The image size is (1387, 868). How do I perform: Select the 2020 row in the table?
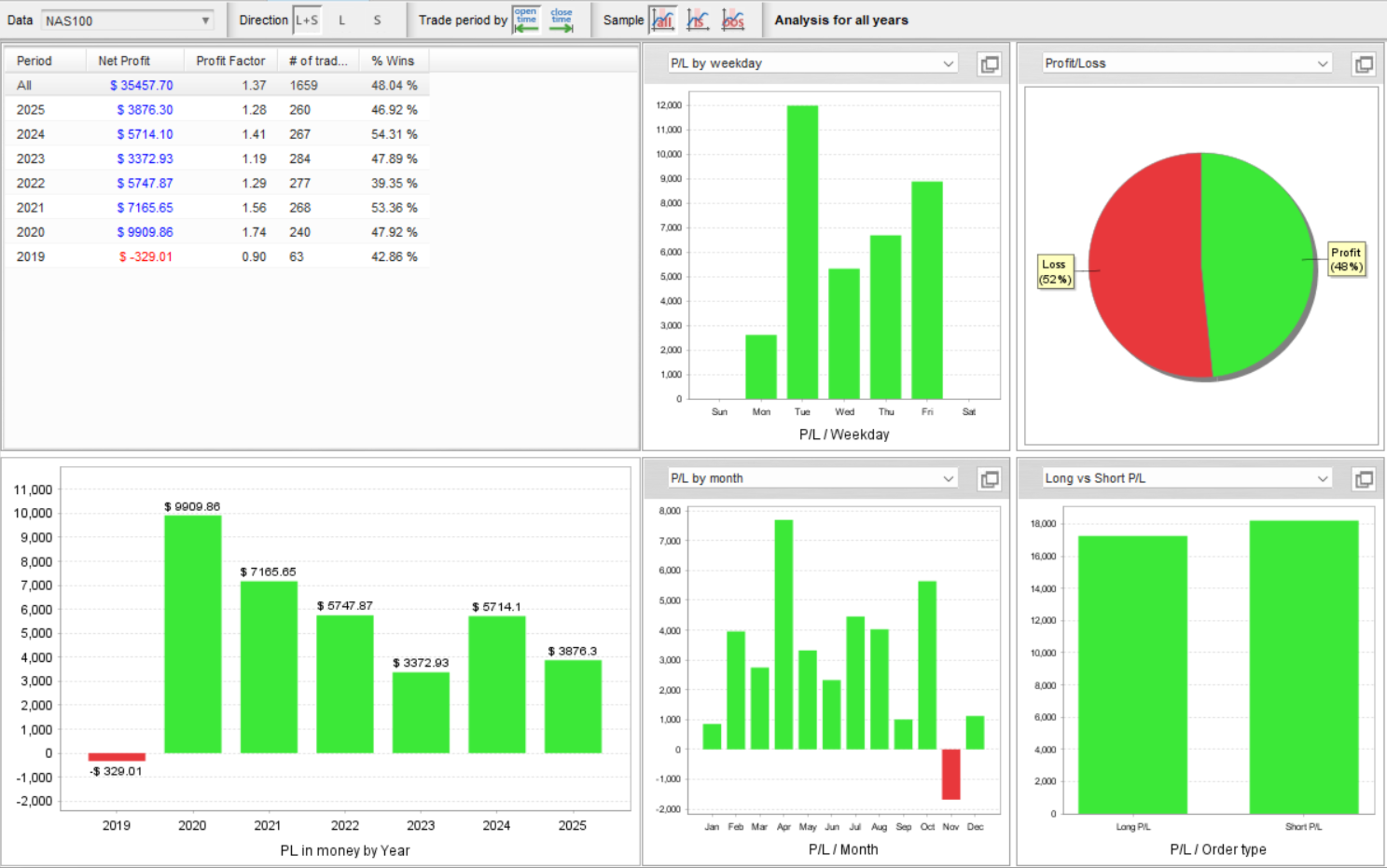pos(217,232)
